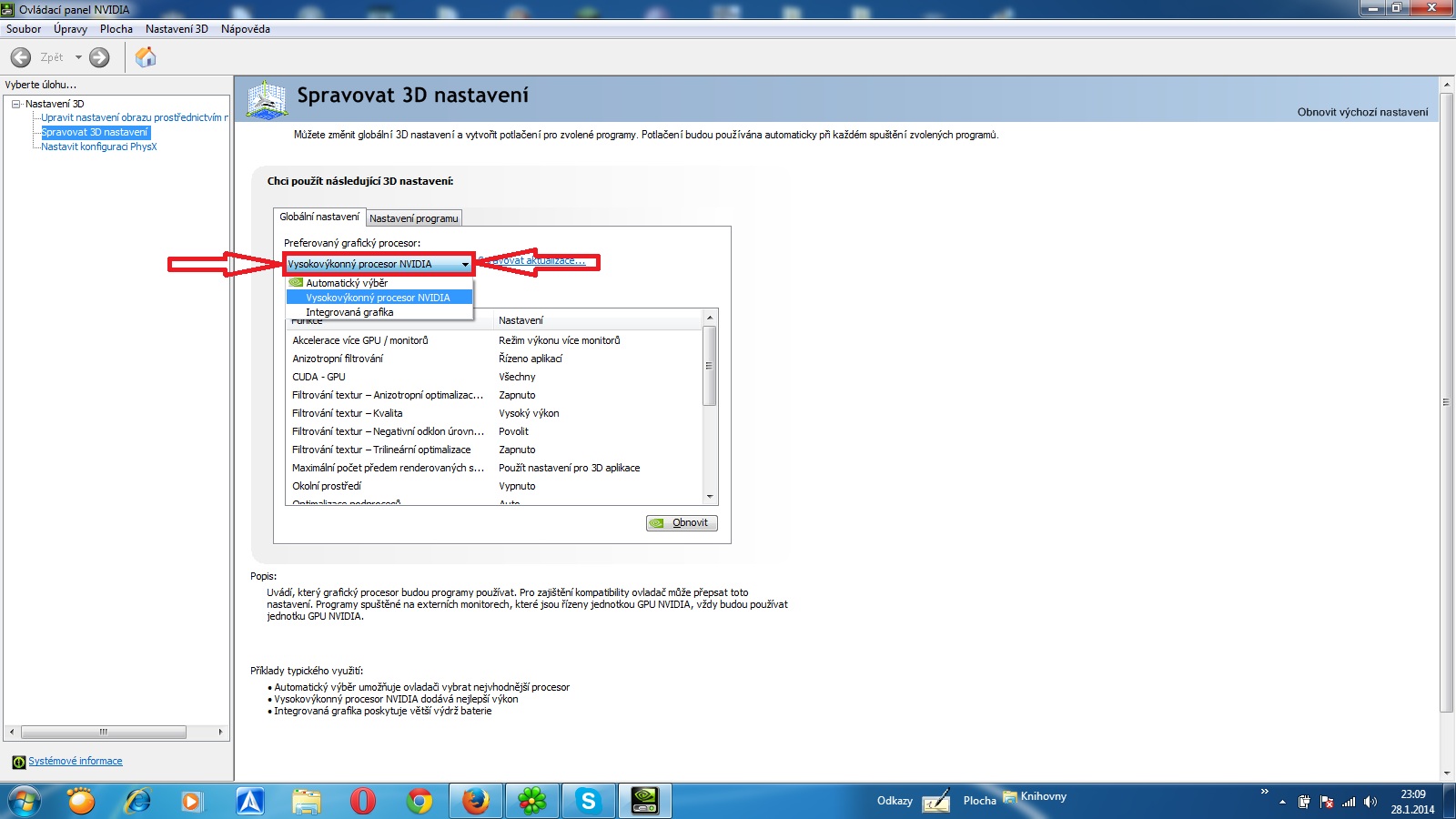The width and height of the screenshot is (1456, 819).
Task: Open Action Center flag tray icon
Action: click(1327, 802)
